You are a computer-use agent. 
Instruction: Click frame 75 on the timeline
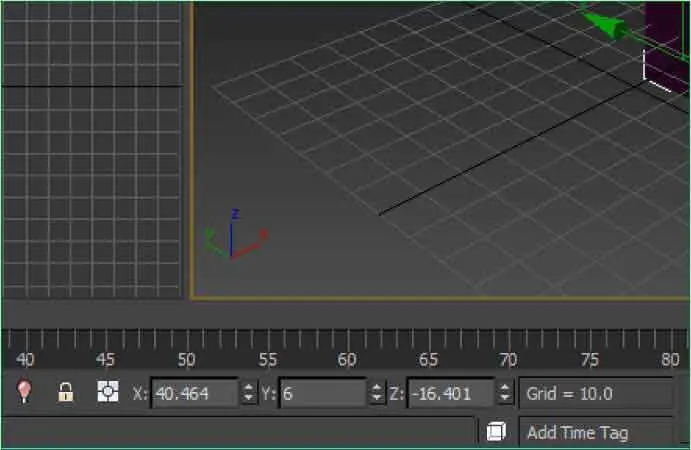(589, 360)
